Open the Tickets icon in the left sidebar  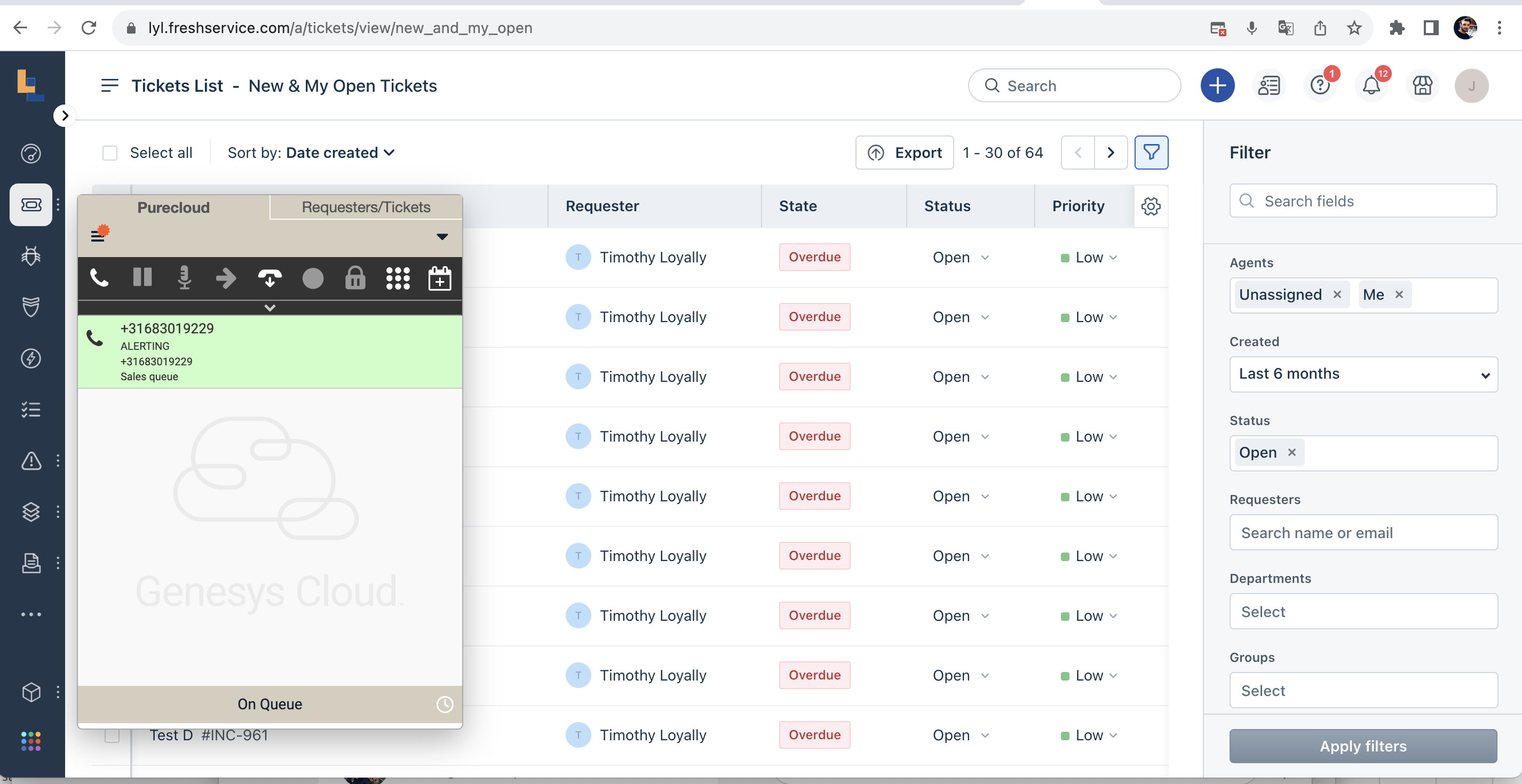[x=31, y=205]
